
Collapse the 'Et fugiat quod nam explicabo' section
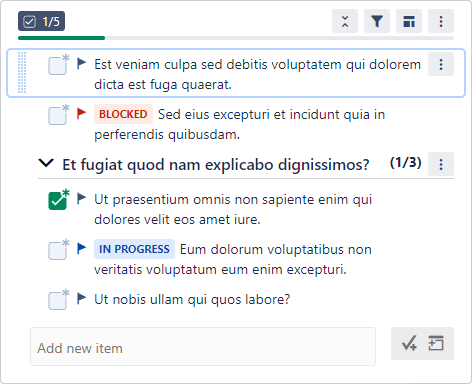46,163
